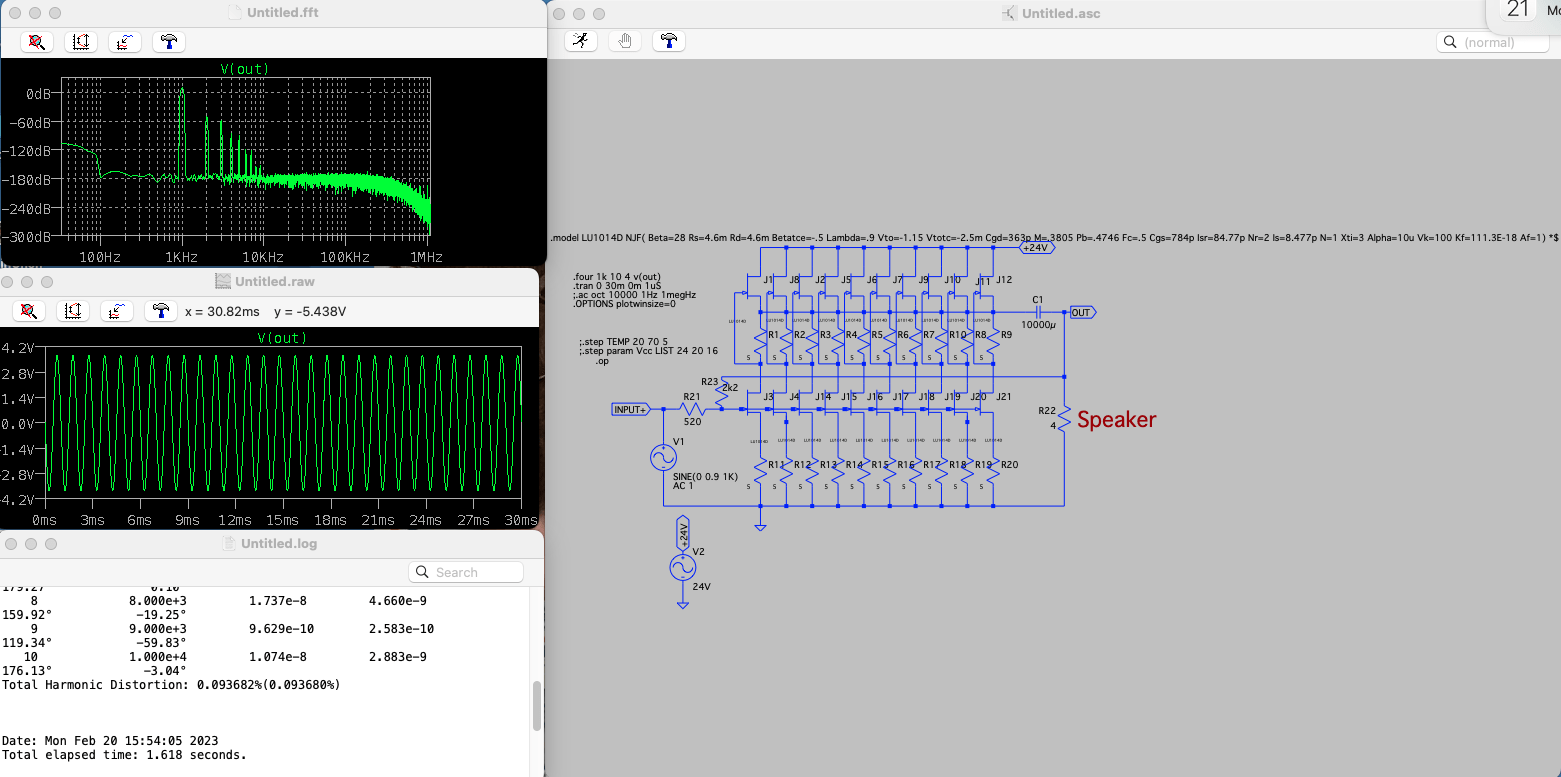
Task: Click zoom-out magnifier icon in Untitled.raw window
Action: click(x=29, y=311)
